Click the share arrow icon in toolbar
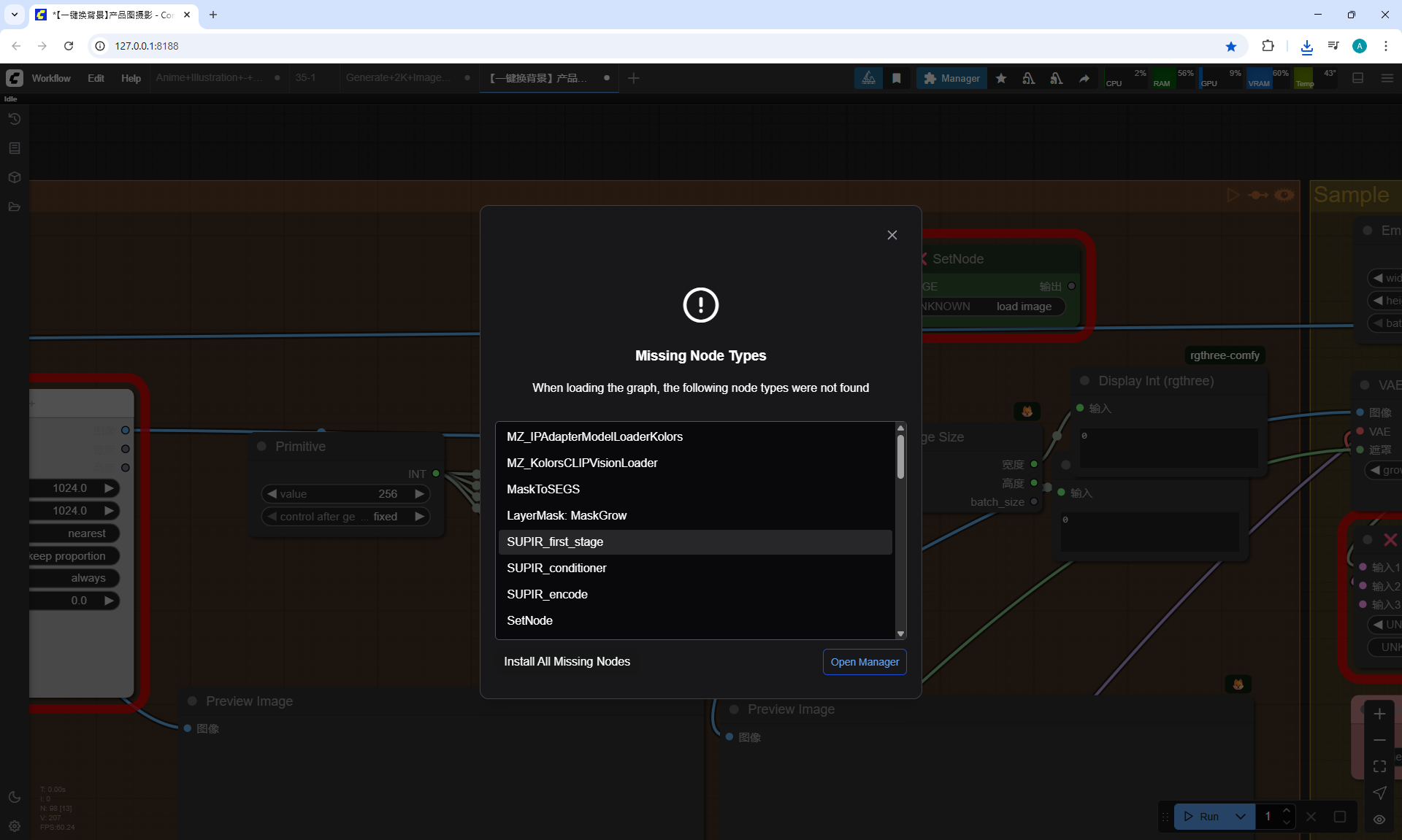 [1084, 78]
